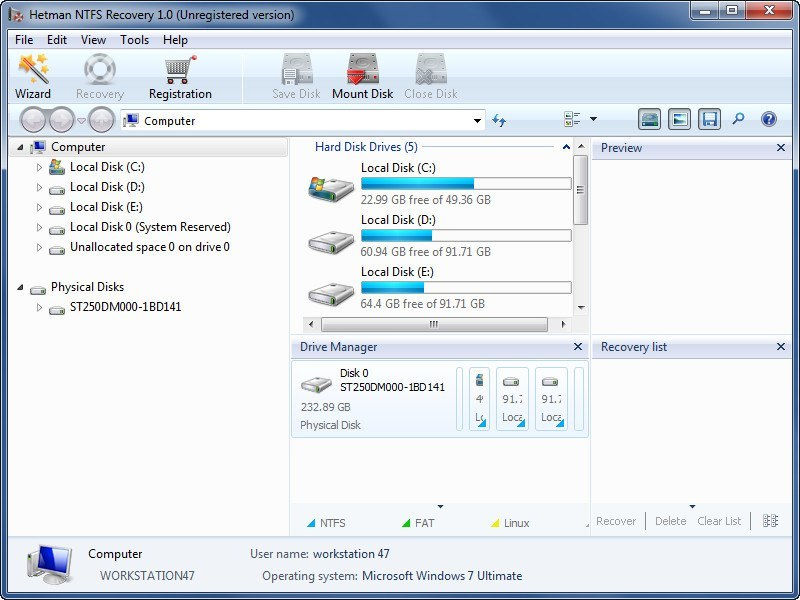Click the search magnifier icon

738,119
